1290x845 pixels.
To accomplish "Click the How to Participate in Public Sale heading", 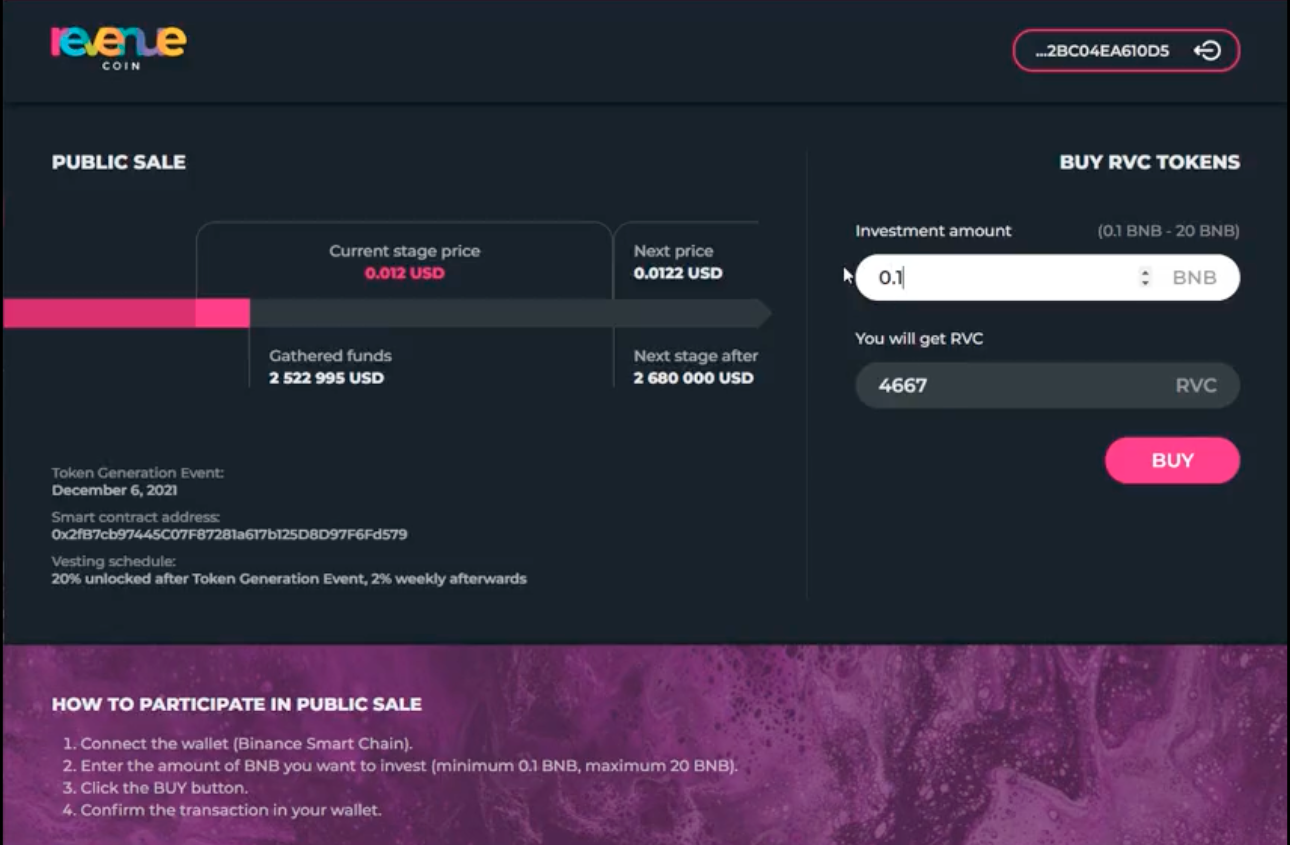I will pos(236,704).
